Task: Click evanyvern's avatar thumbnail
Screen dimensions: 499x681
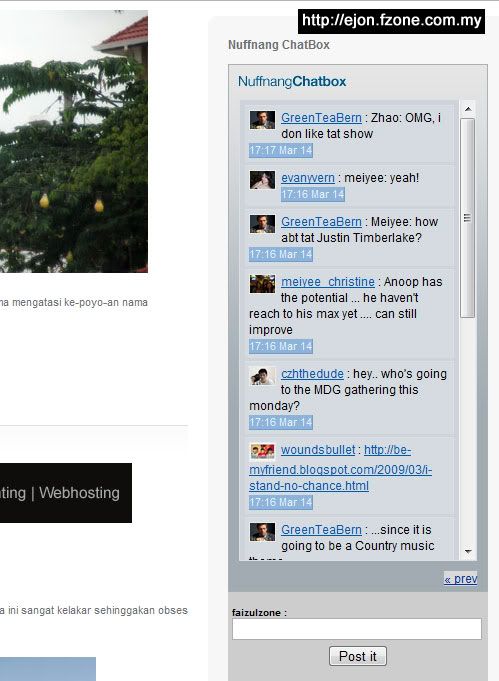Action: click(262, 180)
